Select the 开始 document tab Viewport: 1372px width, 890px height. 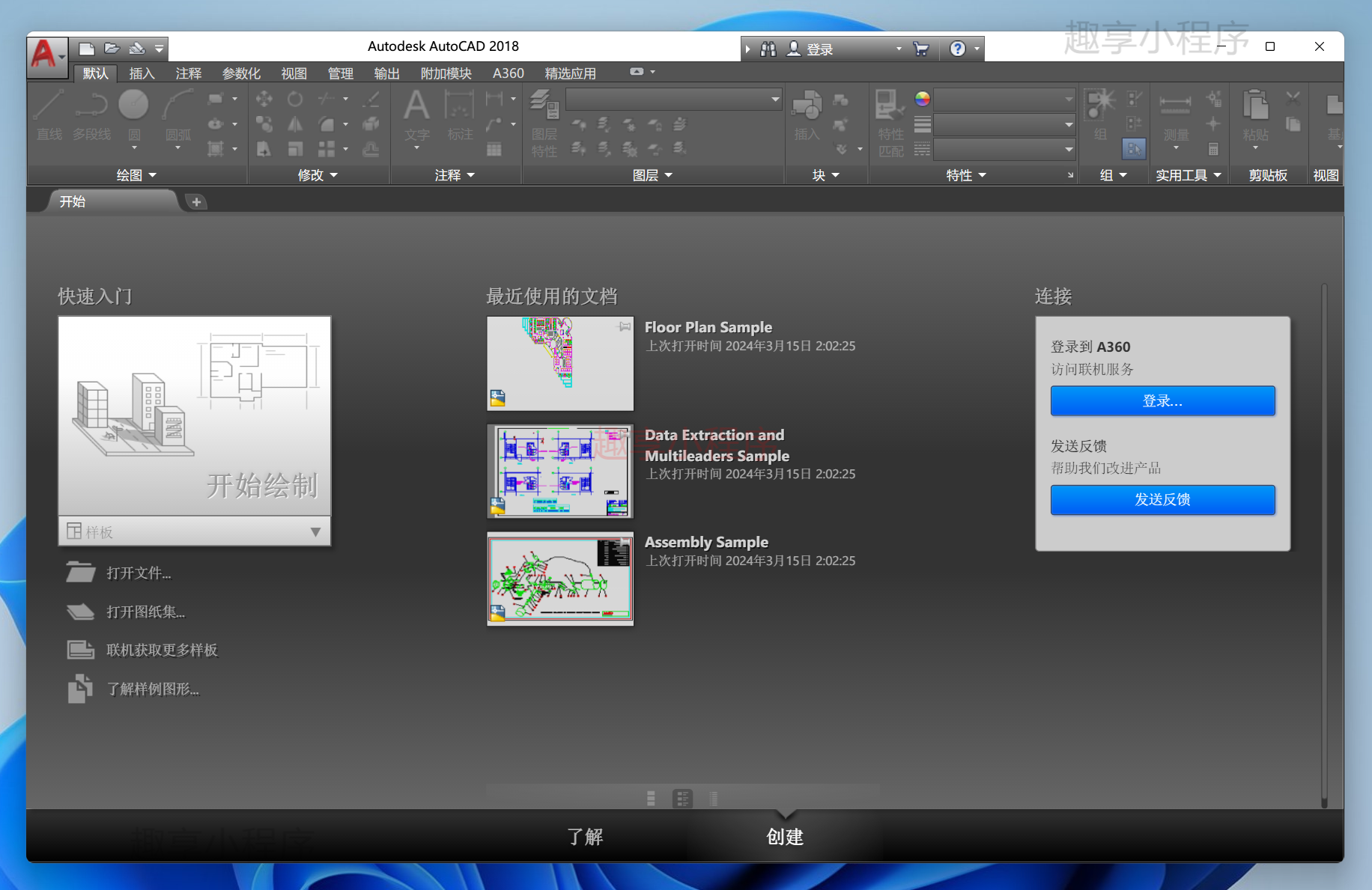(112, 201)
